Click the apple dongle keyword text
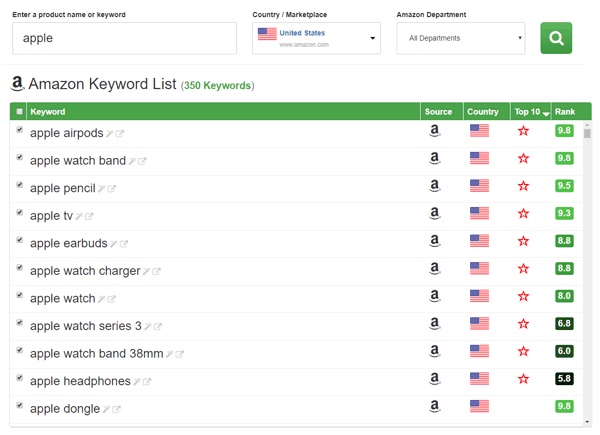This screenshot has height=435, width=600. point(65,409)
